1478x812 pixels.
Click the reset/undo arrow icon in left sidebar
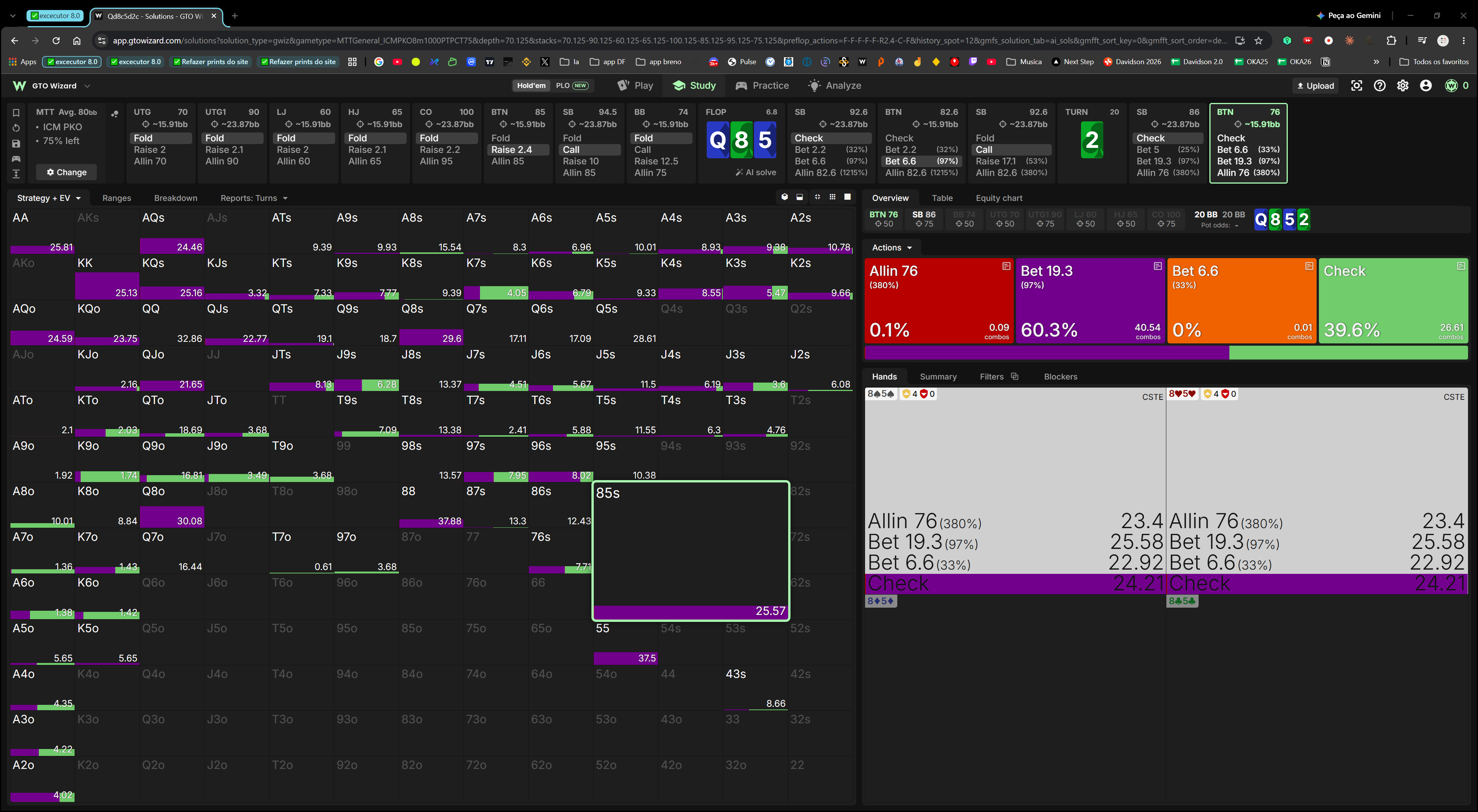point(16,127)
